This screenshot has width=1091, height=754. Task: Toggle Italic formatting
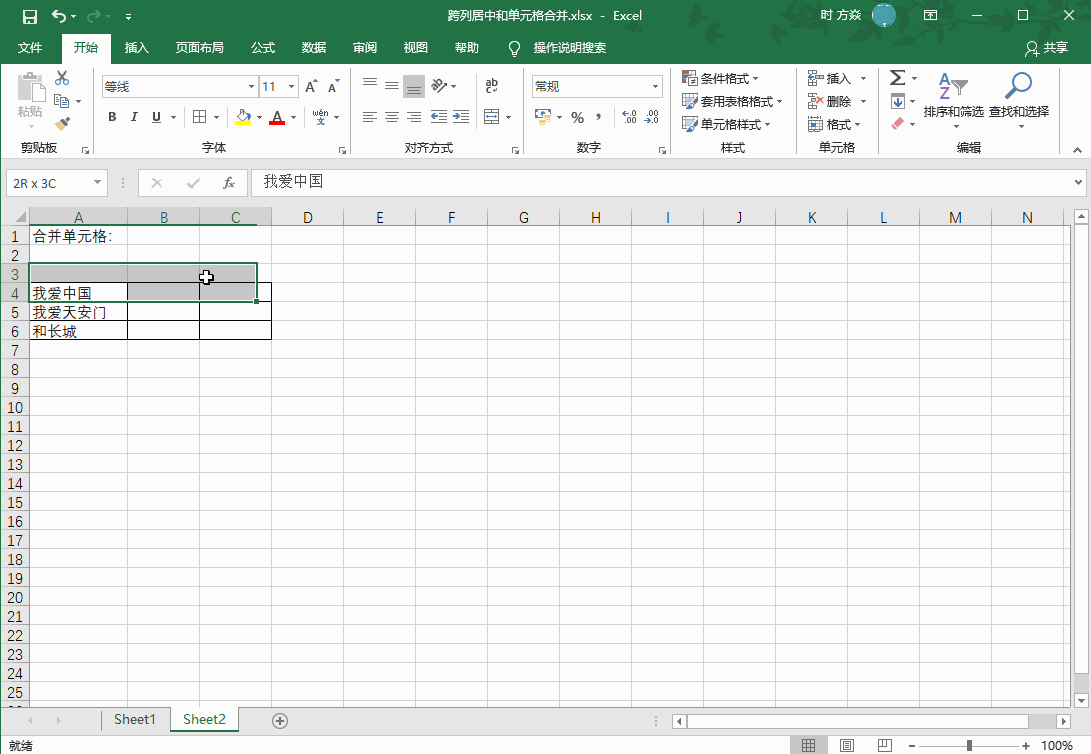134,117
